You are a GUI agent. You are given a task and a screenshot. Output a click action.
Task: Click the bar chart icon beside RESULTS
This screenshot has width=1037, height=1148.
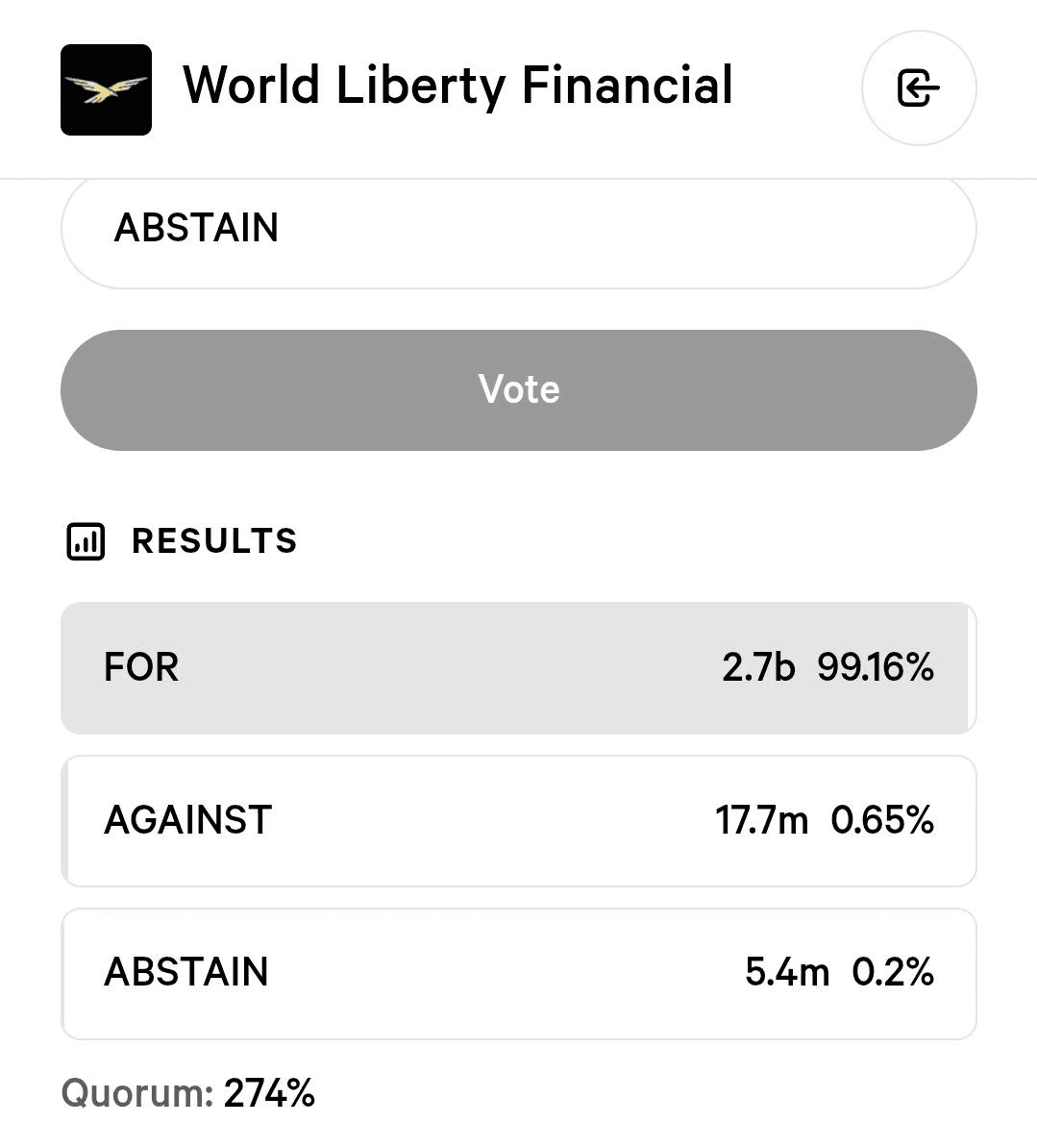pyautogui.click(x=86, y=541)
